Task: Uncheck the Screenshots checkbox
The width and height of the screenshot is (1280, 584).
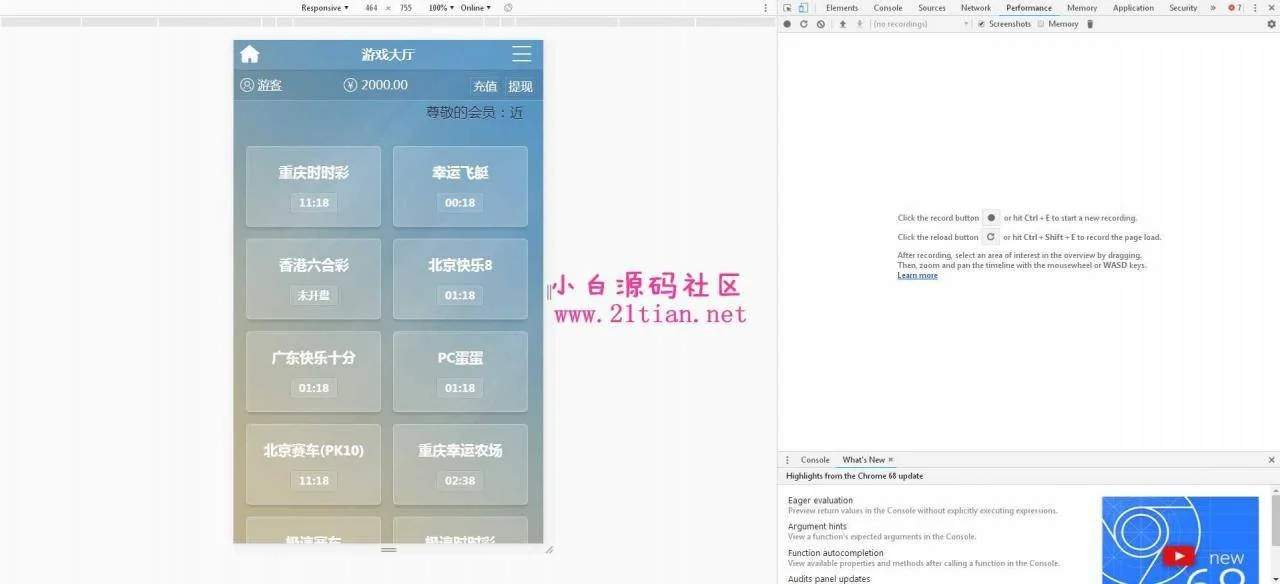Action: point(981,24)
